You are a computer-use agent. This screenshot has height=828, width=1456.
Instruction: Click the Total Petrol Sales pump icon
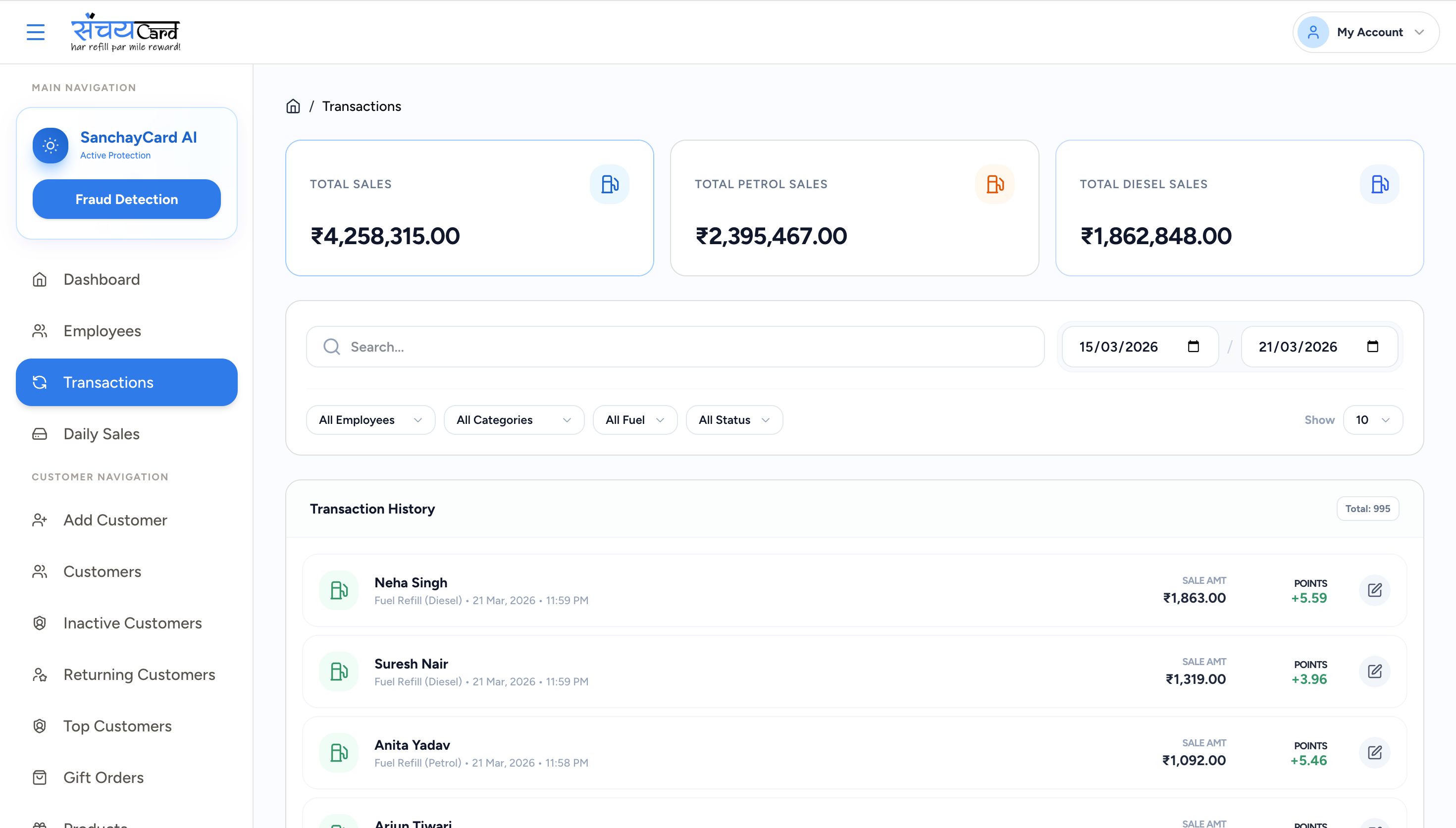pyautogui.click(x=994, y=184)
